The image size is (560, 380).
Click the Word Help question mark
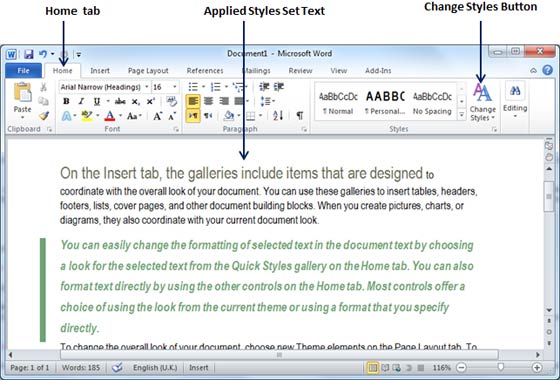pos(548,70)
